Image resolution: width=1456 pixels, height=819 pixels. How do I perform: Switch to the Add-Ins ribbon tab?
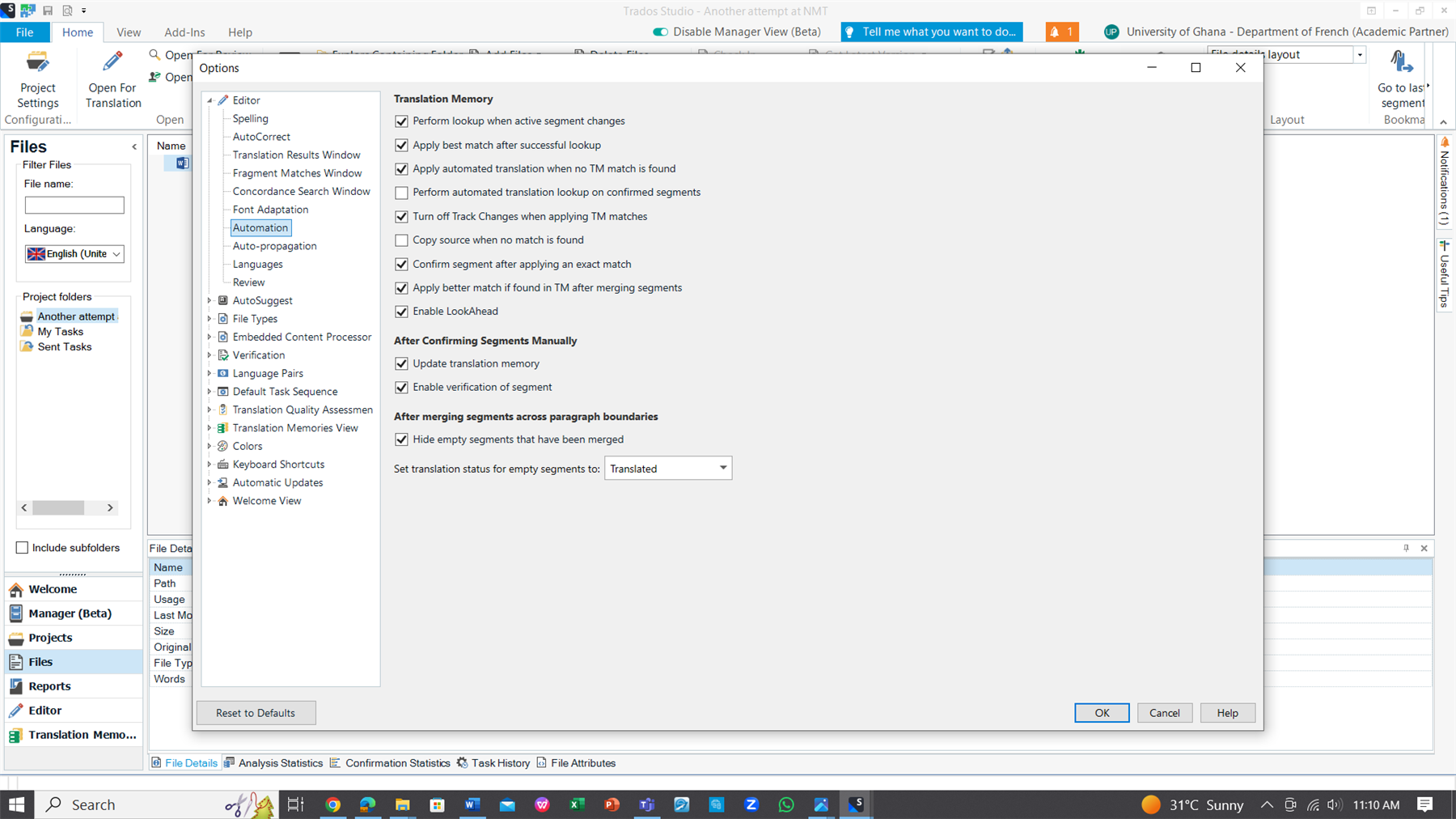(184, 32)
